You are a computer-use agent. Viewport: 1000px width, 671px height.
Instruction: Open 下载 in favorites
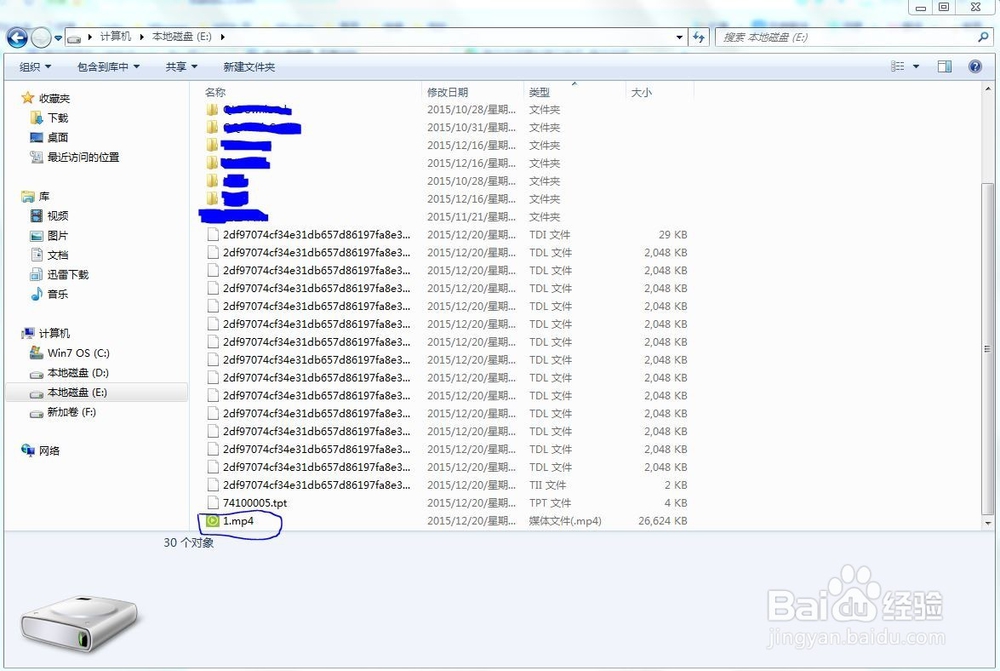(x=57, y=118)
